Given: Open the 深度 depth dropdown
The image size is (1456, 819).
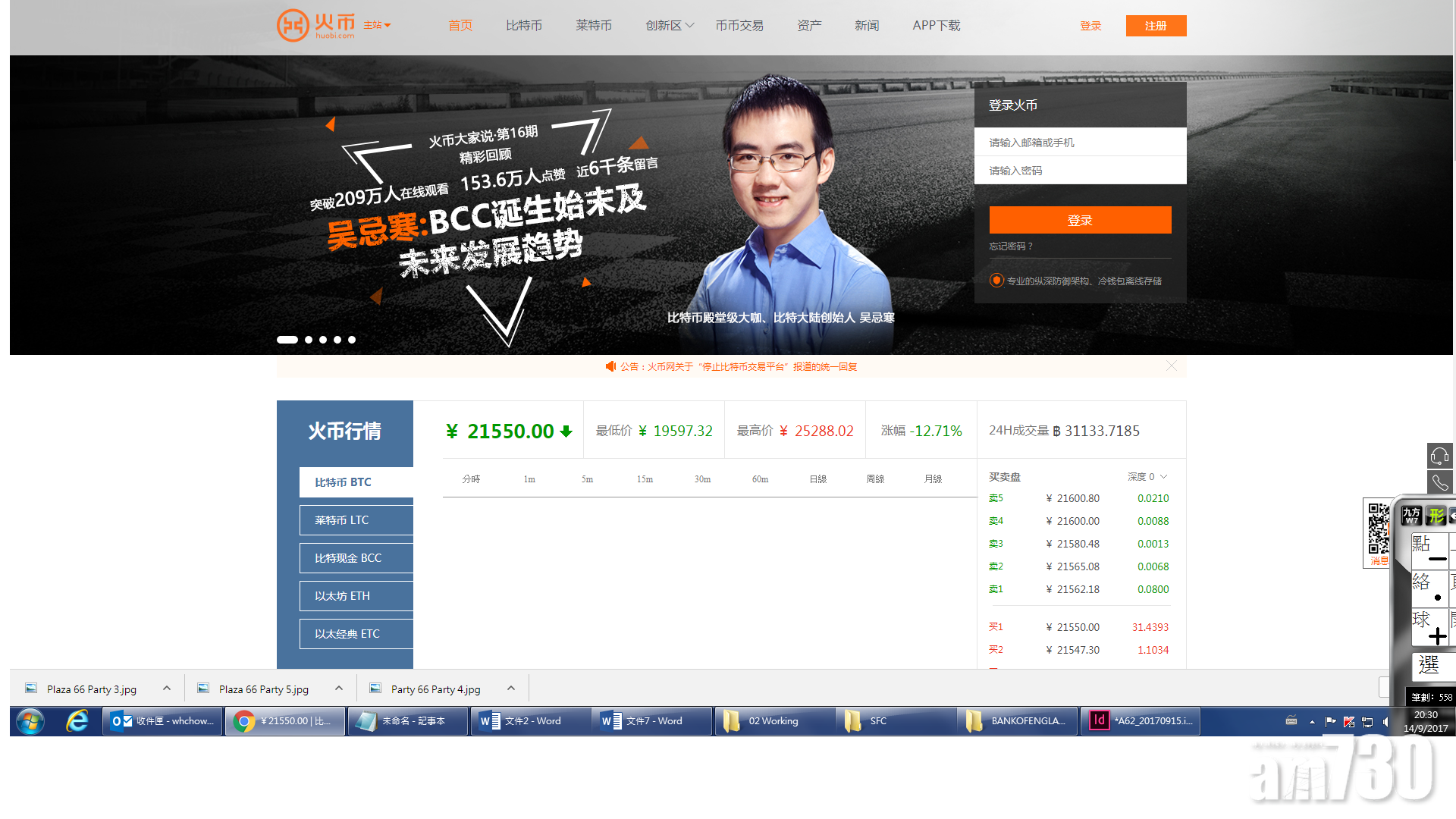Looking at the screenshot, I should click(x=1147, y=477).
